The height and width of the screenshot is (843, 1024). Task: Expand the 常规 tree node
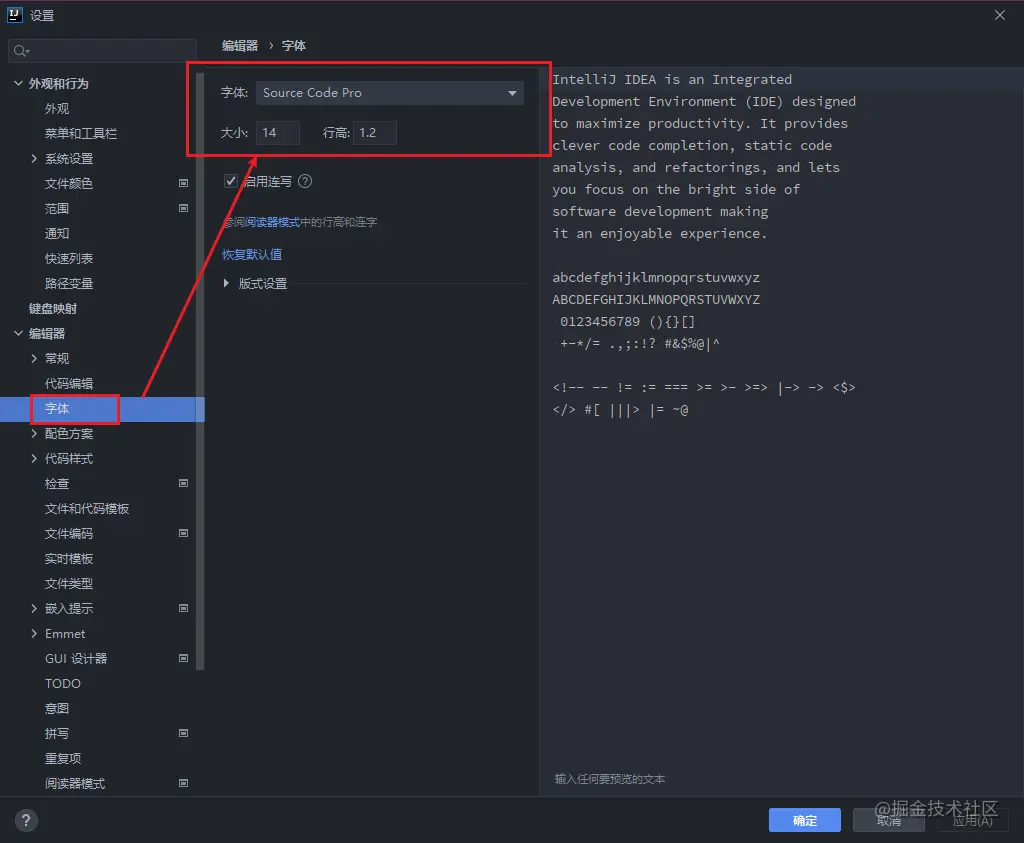[34, 358]
